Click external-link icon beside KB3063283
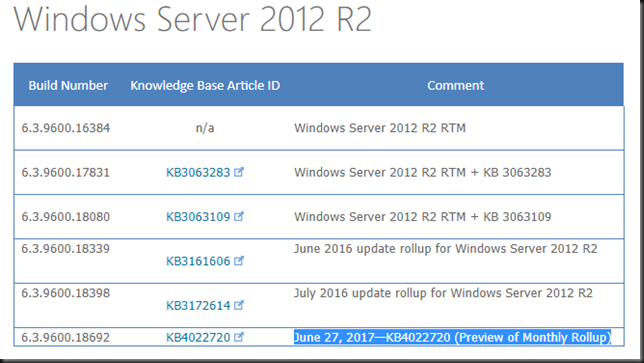Image resolution: width=644 pixels, height=363 pixels. tap(239, 172)
